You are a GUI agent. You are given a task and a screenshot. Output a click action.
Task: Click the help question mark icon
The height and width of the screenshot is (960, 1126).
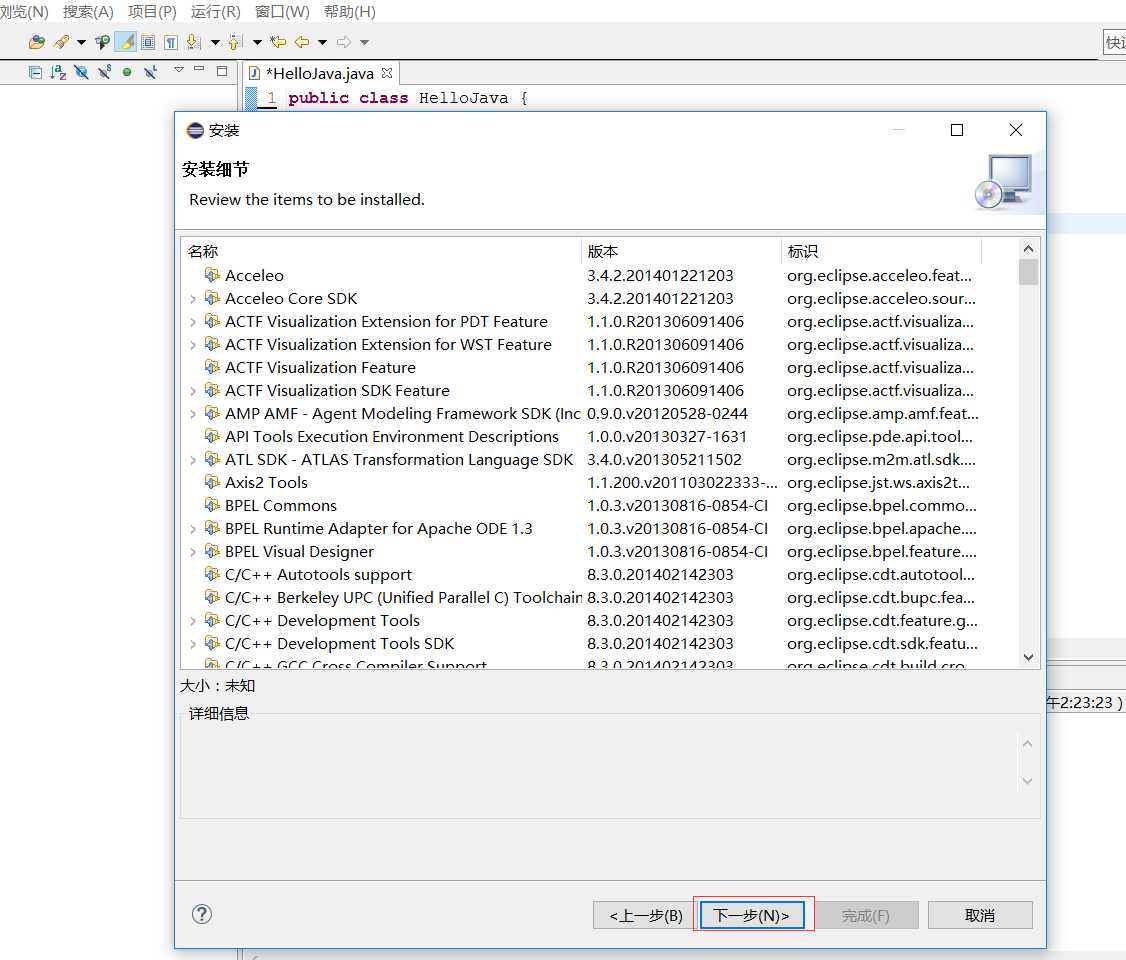coord(202,914)
